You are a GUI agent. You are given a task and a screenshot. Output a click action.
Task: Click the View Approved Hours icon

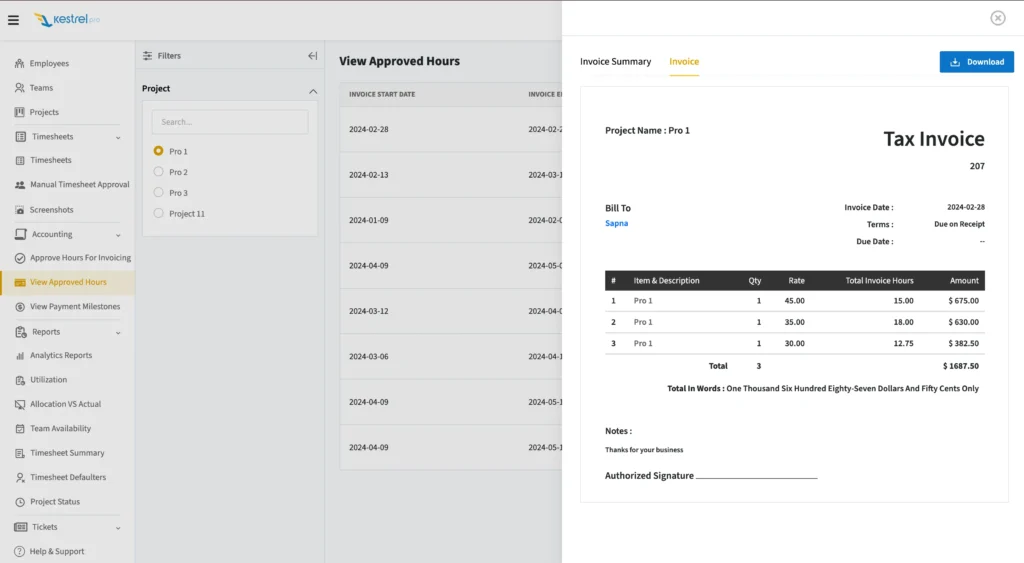[20, 282]
